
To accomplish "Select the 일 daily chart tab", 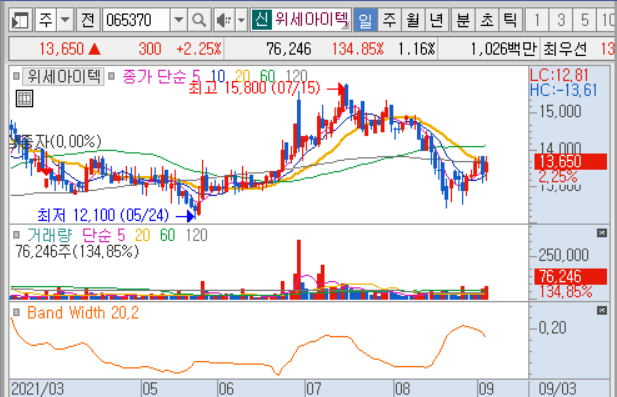I will [x=365, y=20].
